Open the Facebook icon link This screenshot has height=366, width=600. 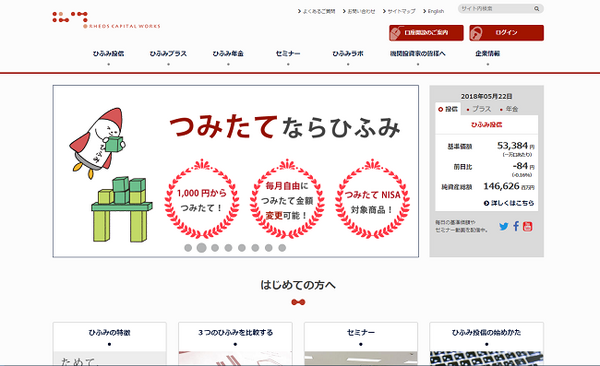click(516, 226)
